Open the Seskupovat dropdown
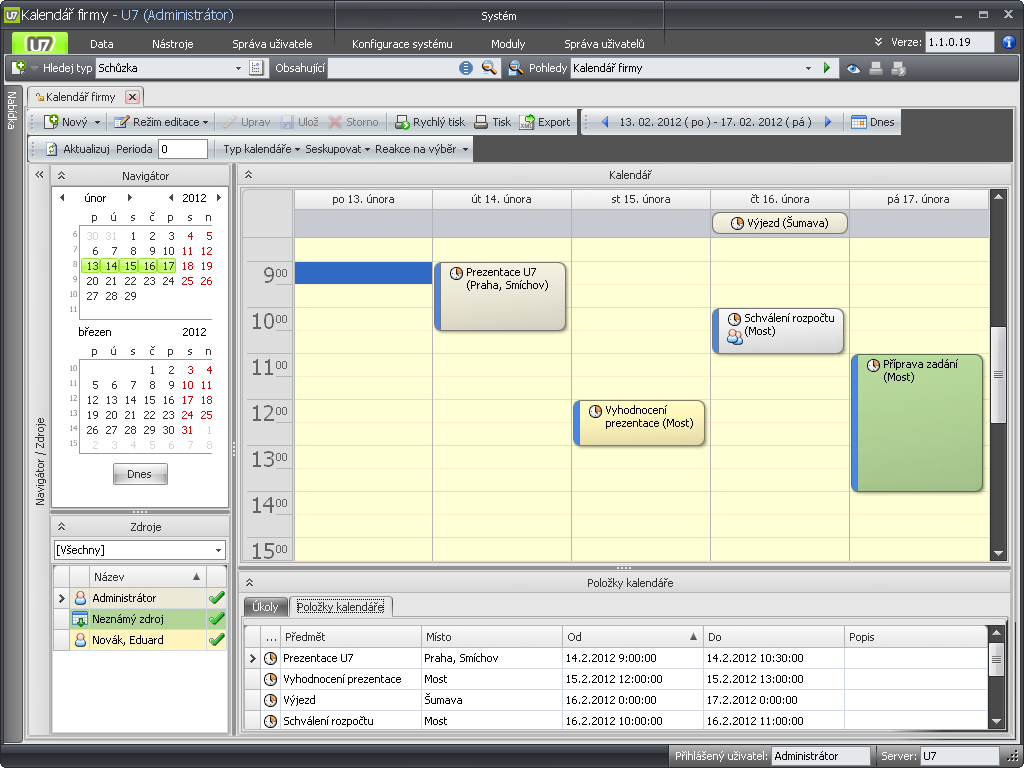 coord(338,149)
